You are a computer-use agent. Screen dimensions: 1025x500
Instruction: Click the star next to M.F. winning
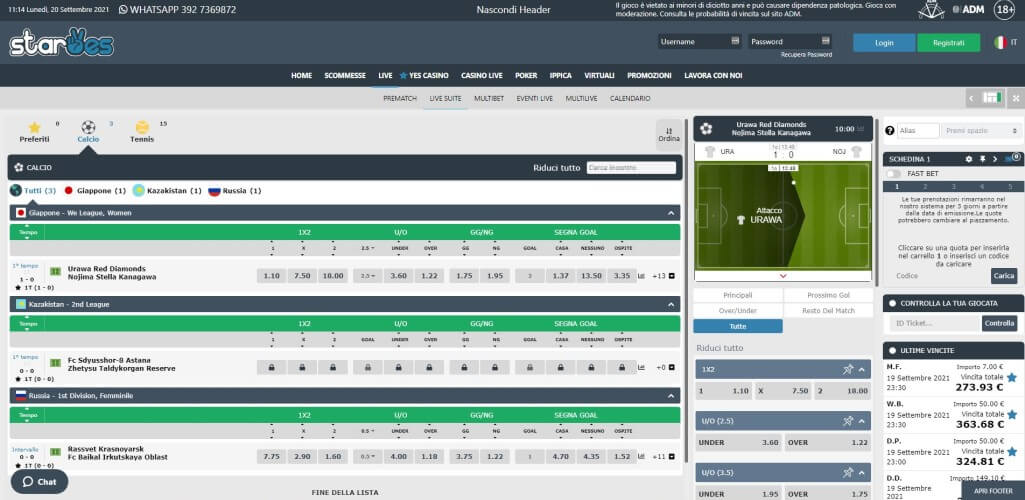(1011, 377)
